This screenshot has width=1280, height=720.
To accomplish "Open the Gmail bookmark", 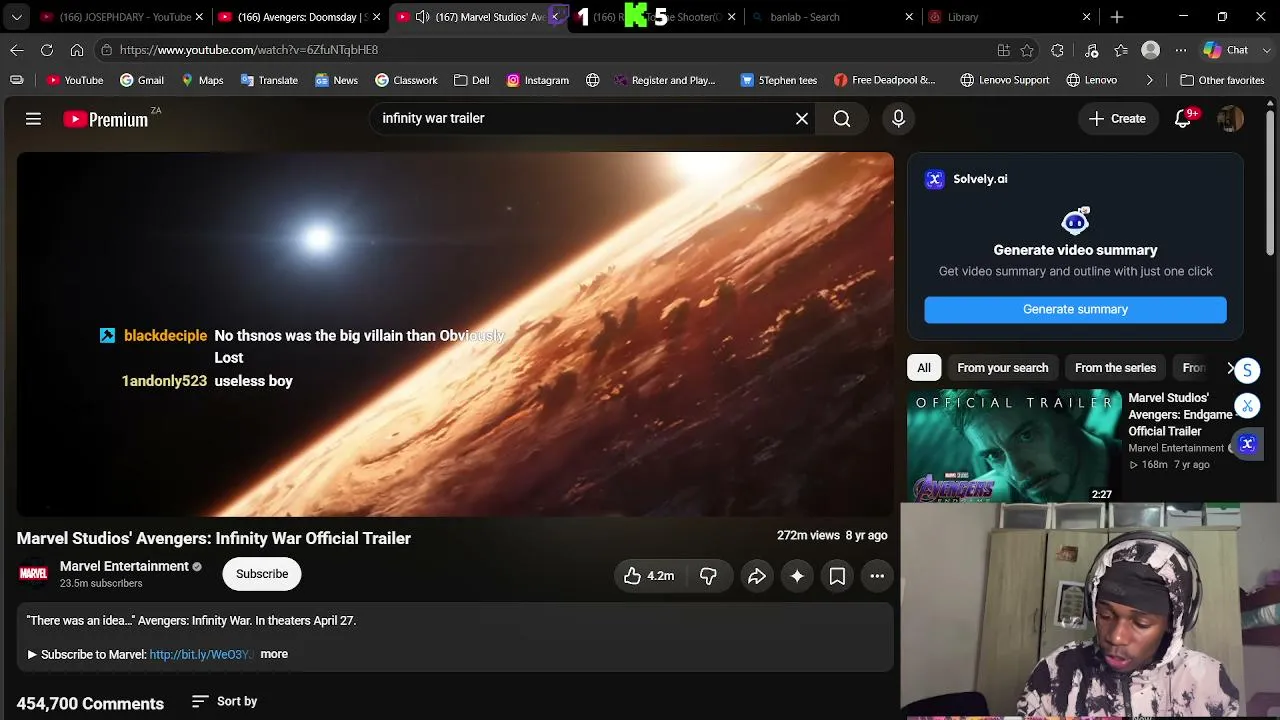I will click(x=142, y=80).
